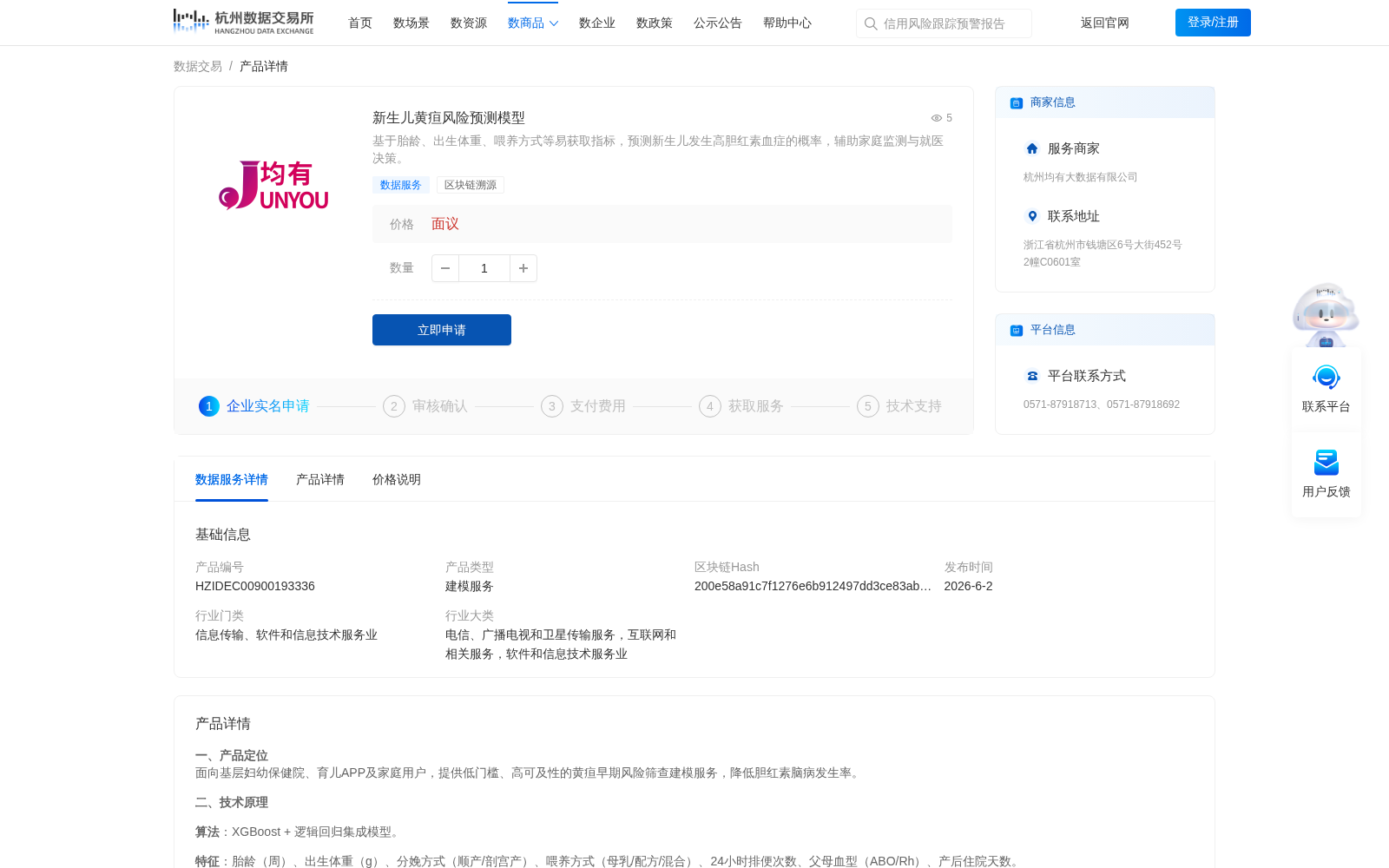Click the plus quantity icon
The image size is (1389, 868).
pyautogui.click(x=523, y=268)
